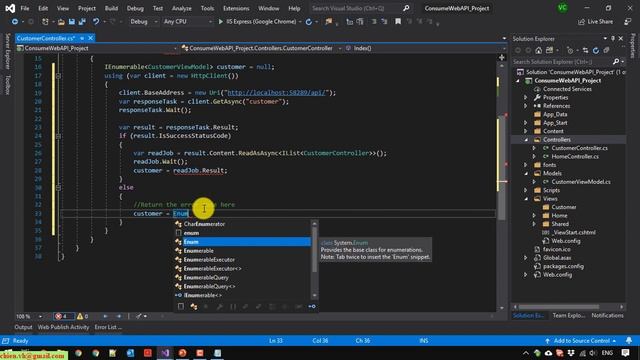Open the error count indicator
640x360 pixels.
(x=62, y=316)
